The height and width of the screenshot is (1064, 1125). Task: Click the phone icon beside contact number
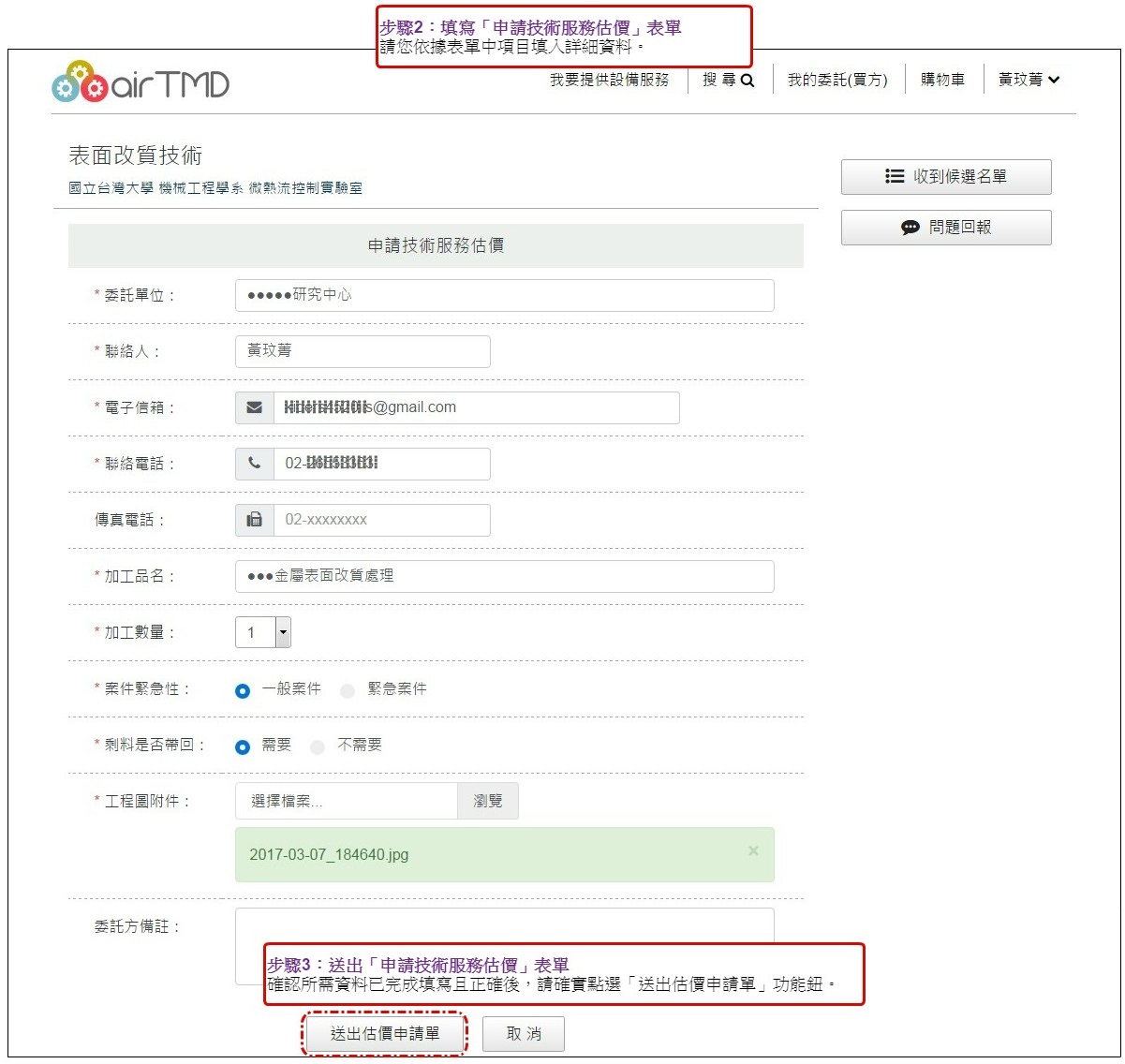(254, 464)
